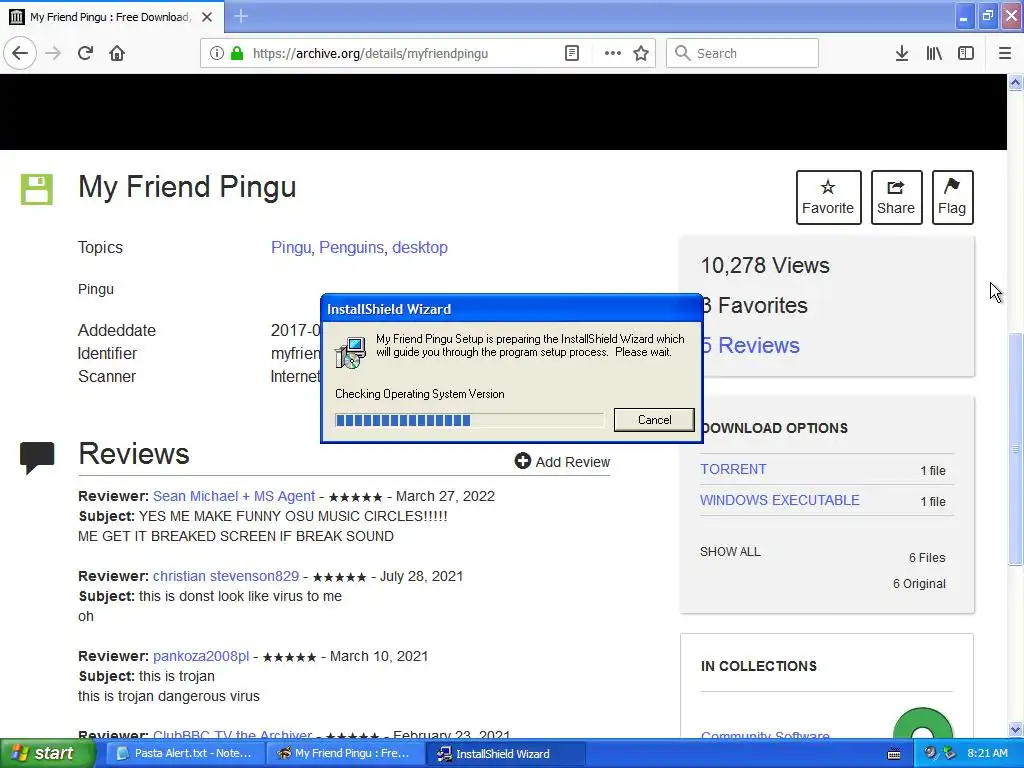Go back with the browser Back arrow
Viewport: 1024px width, 768px height.
(x=20, y=54)
